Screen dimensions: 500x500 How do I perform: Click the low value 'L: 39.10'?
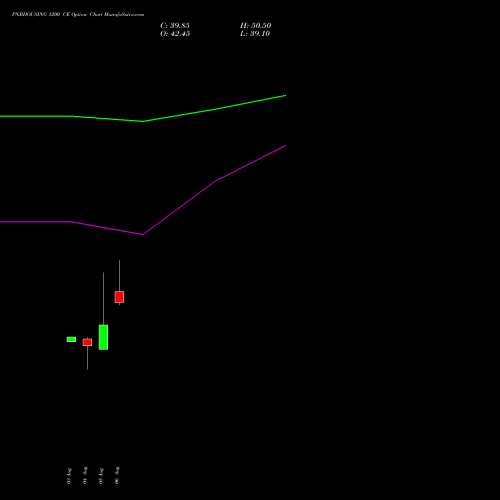point(255,34)
